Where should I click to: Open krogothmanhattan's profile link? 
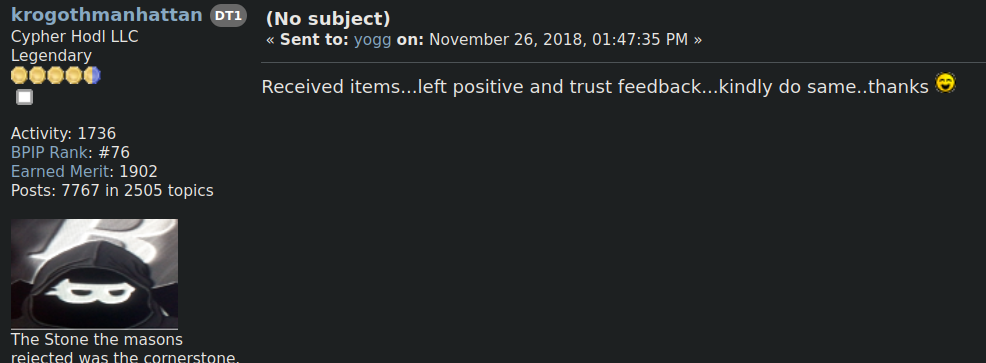tap(107, 15)
